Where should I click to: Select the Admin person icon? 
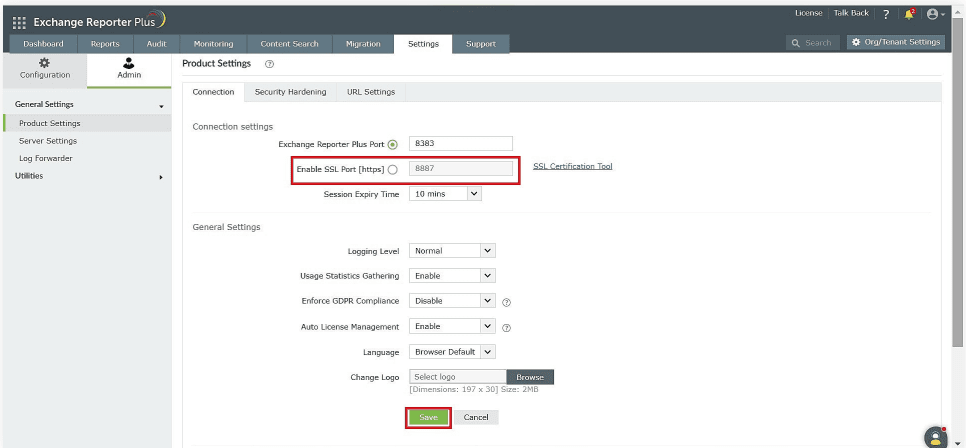tap(129, 63)
